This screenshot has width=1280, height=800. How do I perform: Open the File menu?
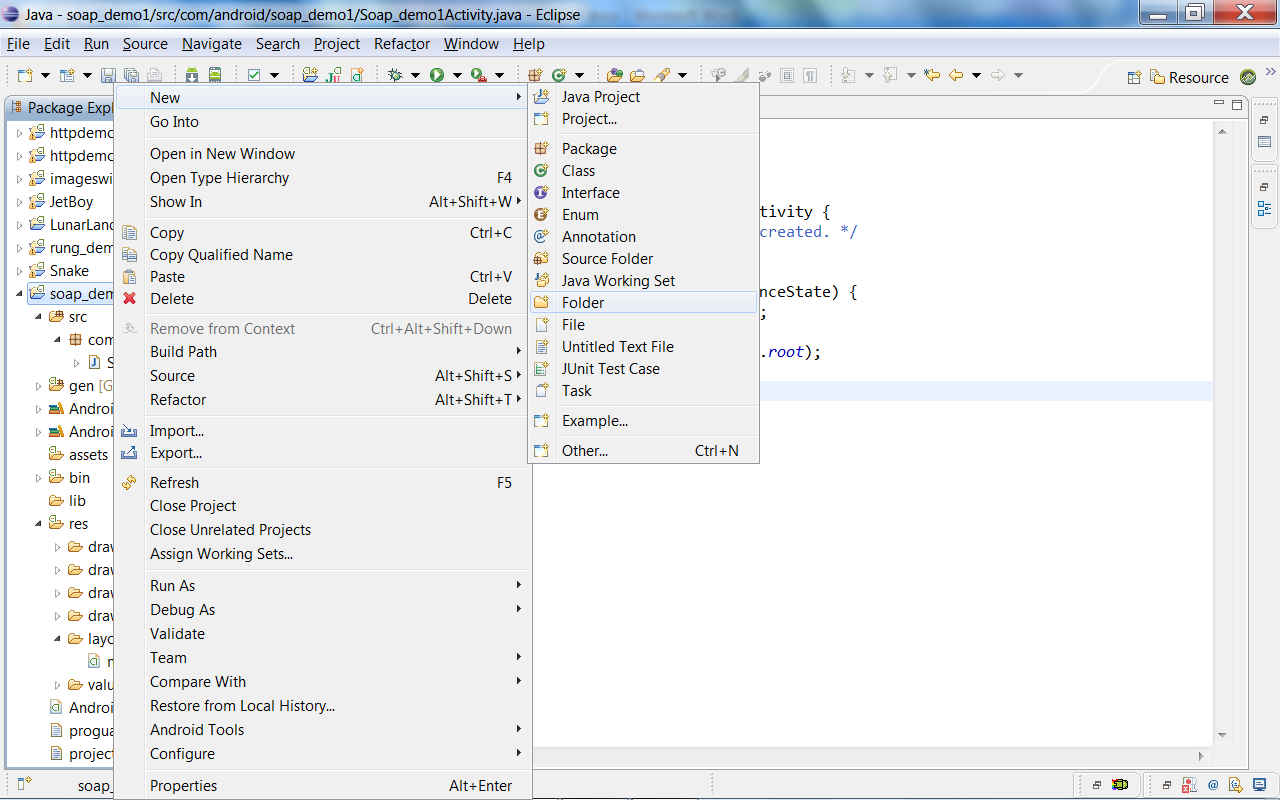click(x=18, y=44)
